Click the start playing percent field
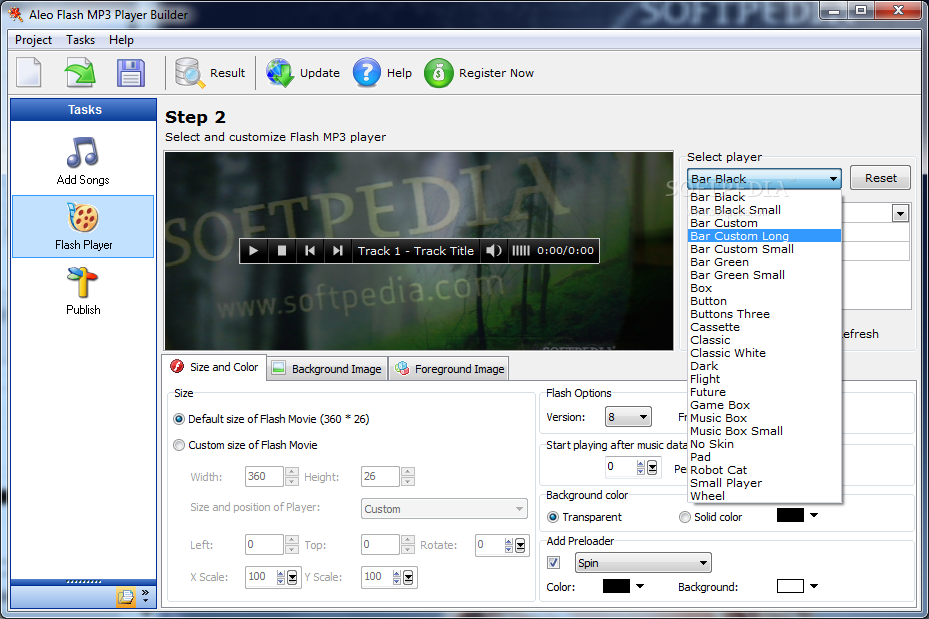The image size is (929, 619). (620, 467)
